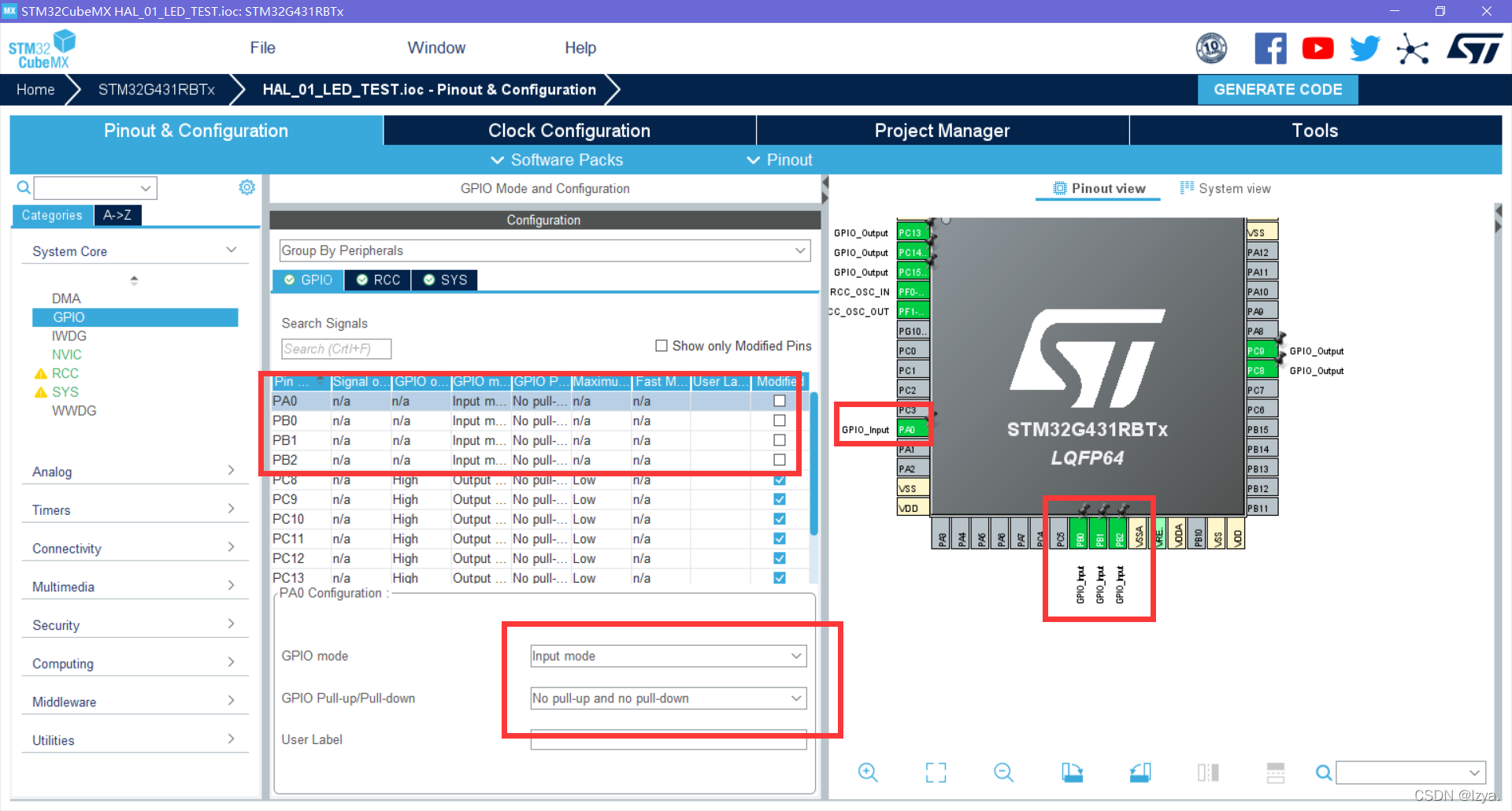The width and height of the screenshot is (1512, 811).
Task: Click the 10-year anniversary badge icon
Action: [1211, 49]
